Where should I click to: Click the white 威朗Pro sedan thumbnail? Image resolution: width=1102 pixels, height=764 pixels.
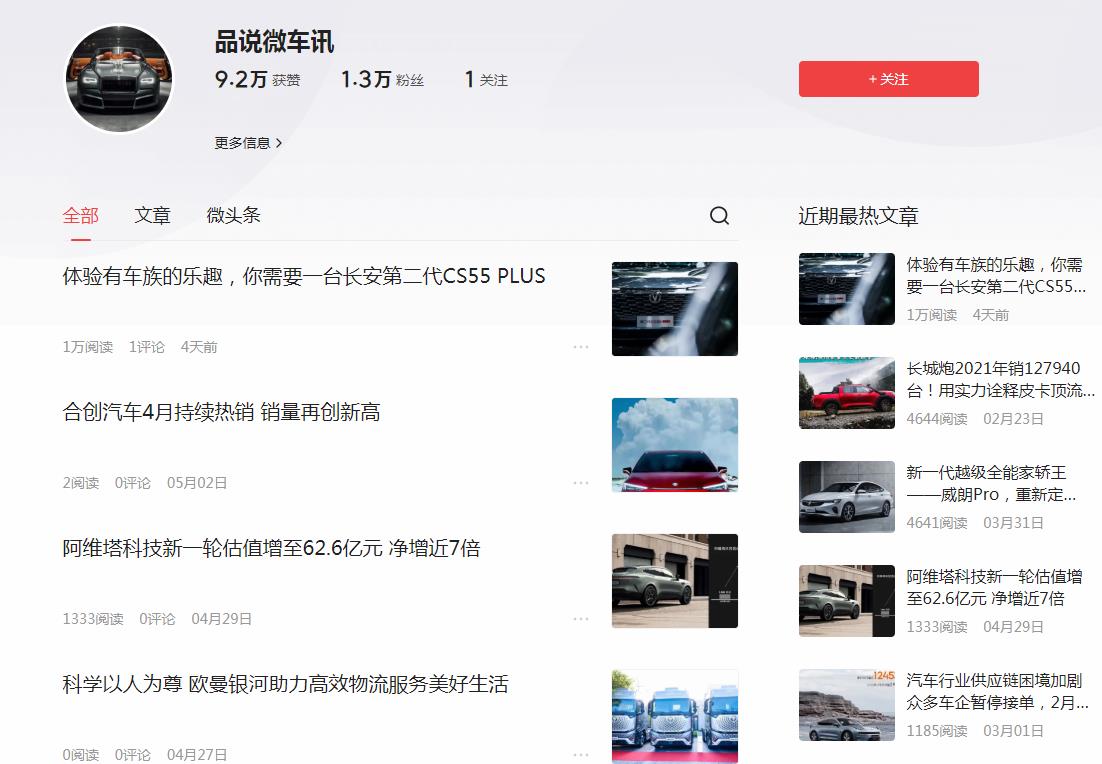[x=847, y=497]
